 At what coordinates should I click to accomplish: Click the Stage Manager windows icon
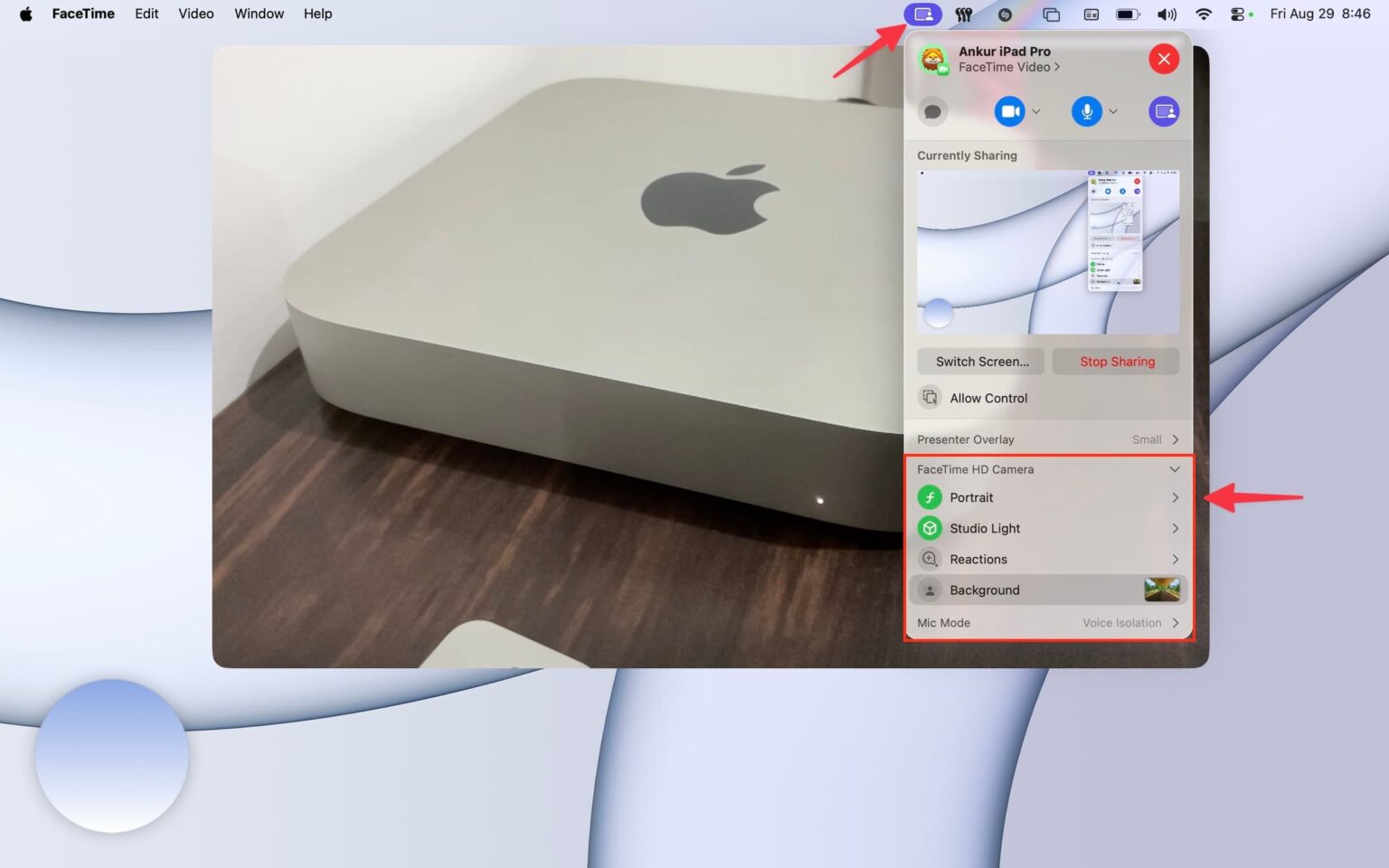1051,14
